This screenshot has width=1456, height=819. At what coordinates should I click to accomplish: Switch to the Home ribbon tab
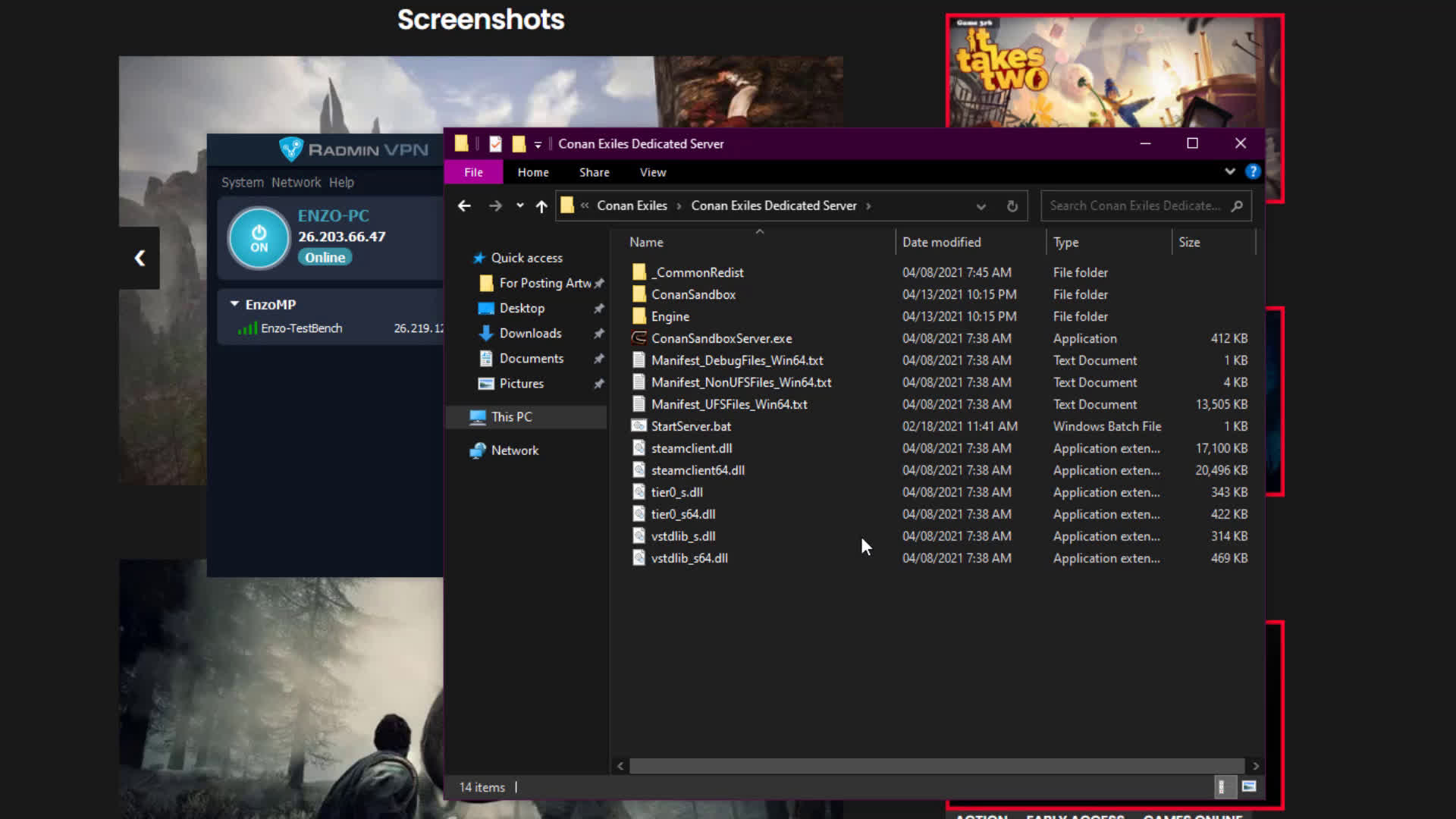tap(533, 172)
